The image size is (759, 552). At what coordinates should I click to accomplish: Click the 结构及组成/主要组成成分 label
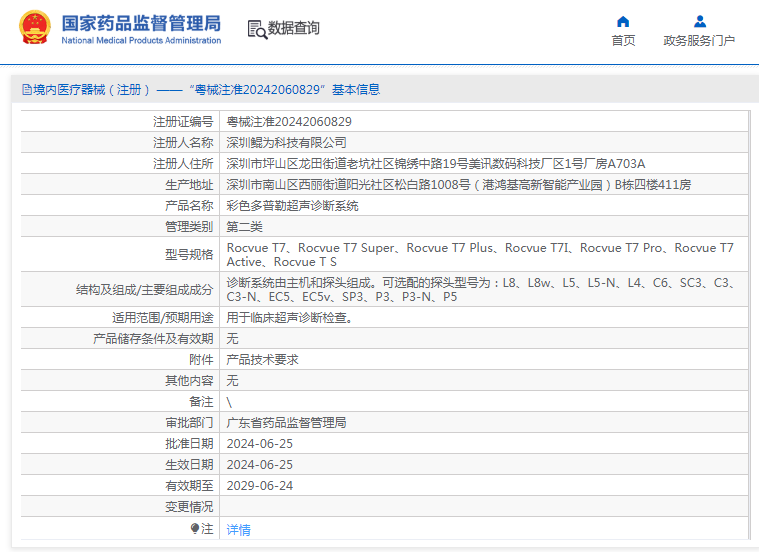[145, 290]
